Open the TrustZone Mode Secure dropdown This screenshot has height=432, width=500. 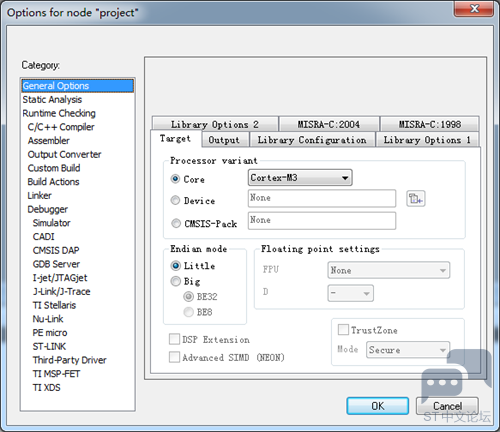click(408, 350)
